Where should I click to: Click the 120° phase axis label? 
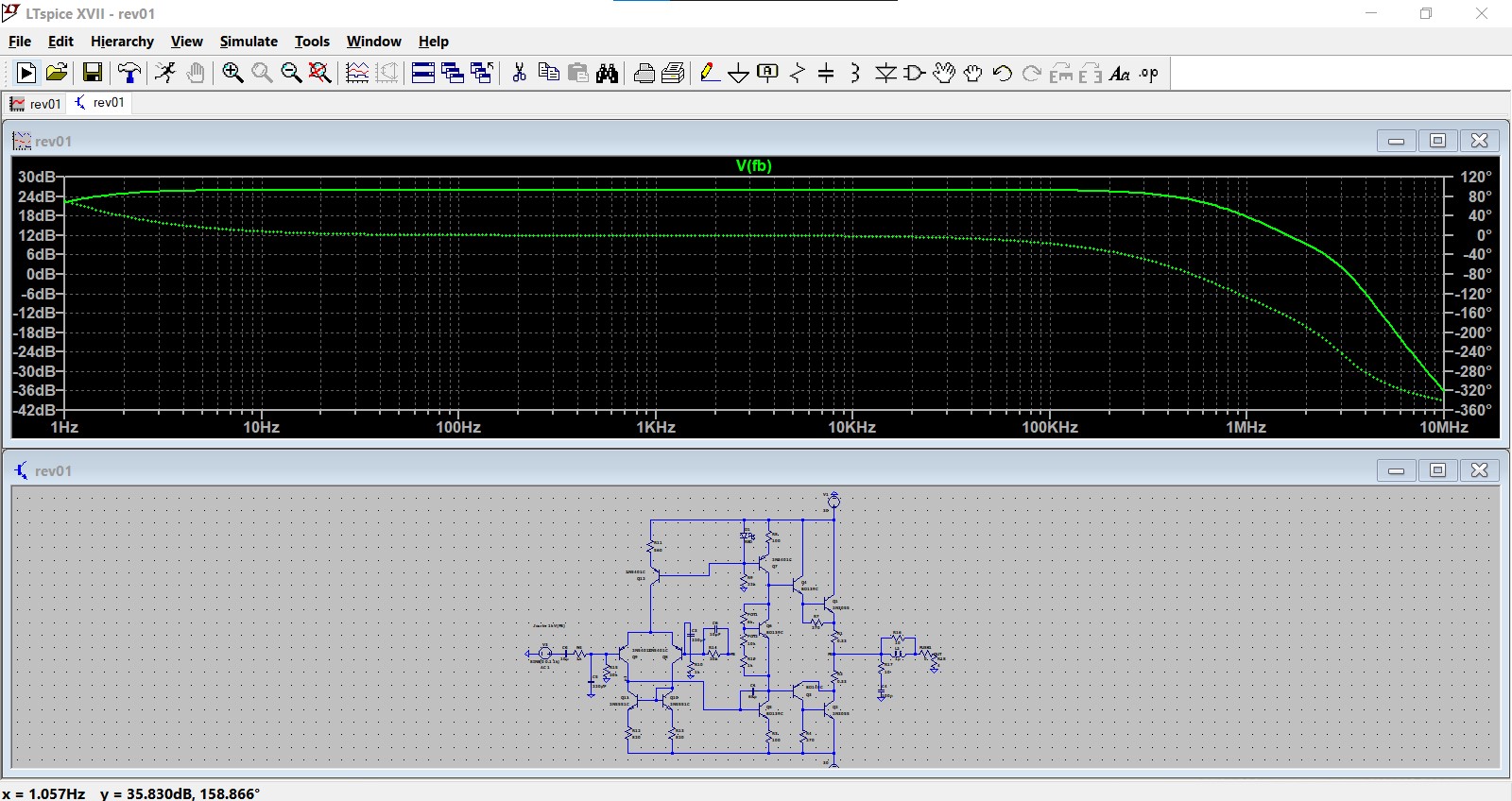click(1475, 177)
